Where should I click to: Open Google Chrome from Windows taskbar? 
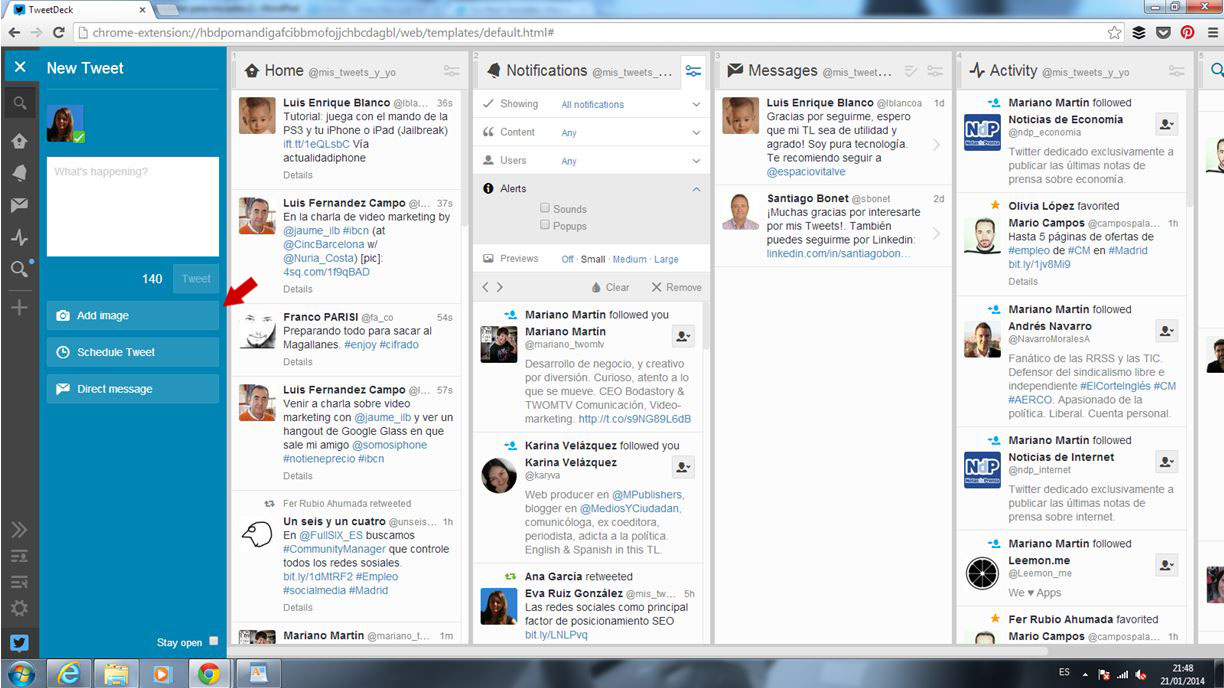(x=208, y=673)
